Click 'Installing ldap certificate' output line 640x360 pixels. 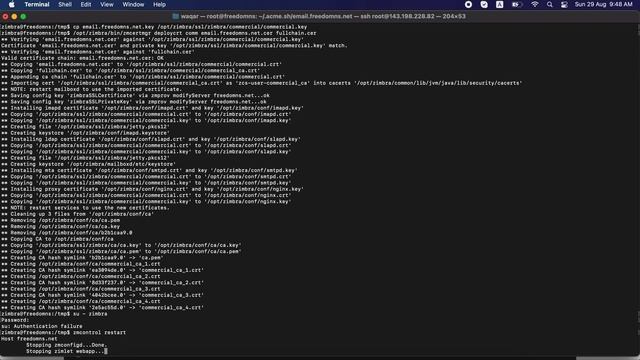[x=151, y=139]
